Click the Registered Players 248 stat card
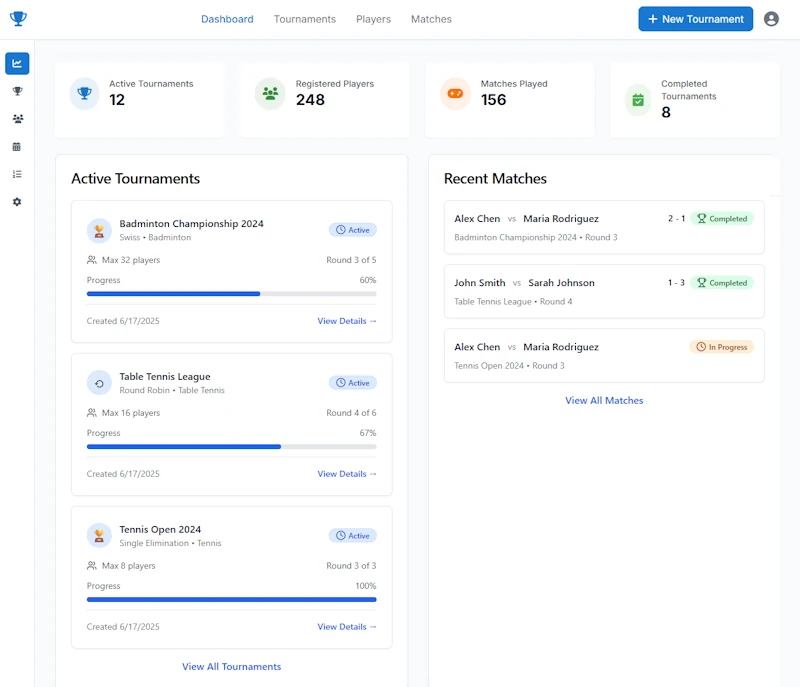800x687 pixels. (x=325, y=100)
